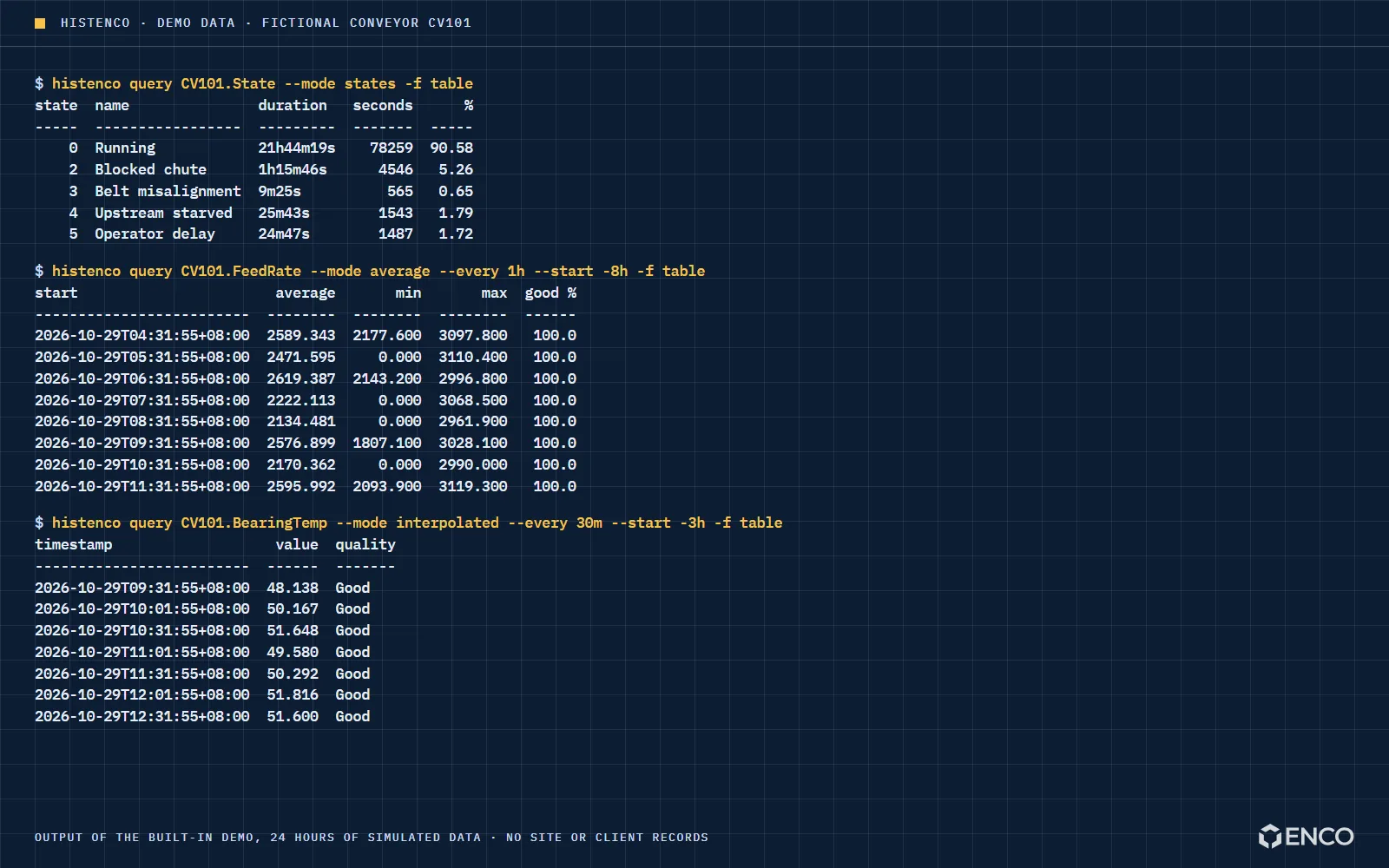Select timestamp 2026-10-29T12:31:55+08:00

pos(142,716)
